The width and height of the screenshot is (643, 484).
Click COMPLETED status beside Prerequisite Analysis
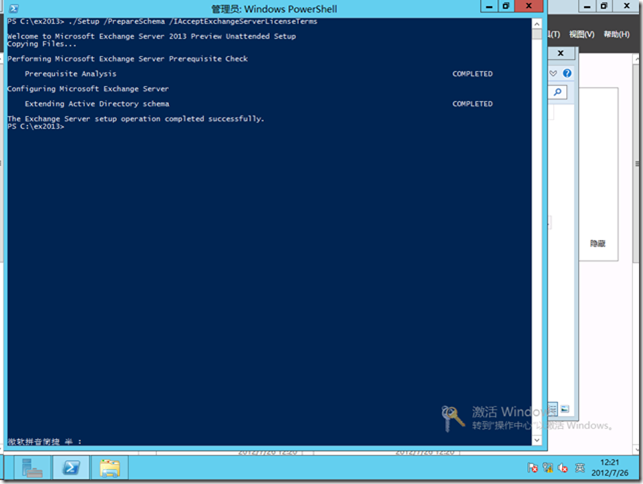(x=472, y=74)
